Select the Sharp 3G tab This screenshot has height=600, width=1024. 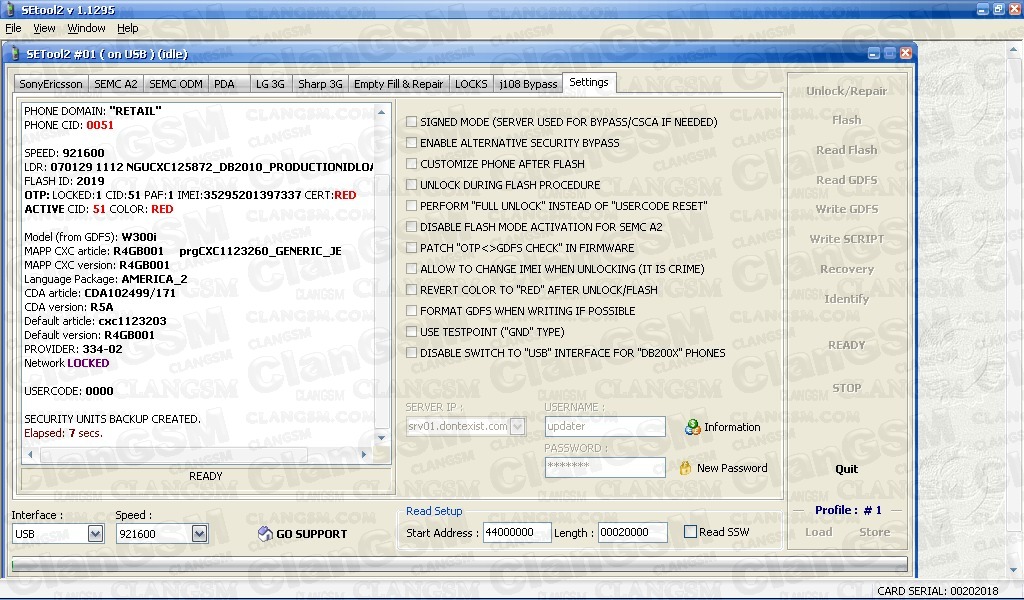tap(320, 84)
